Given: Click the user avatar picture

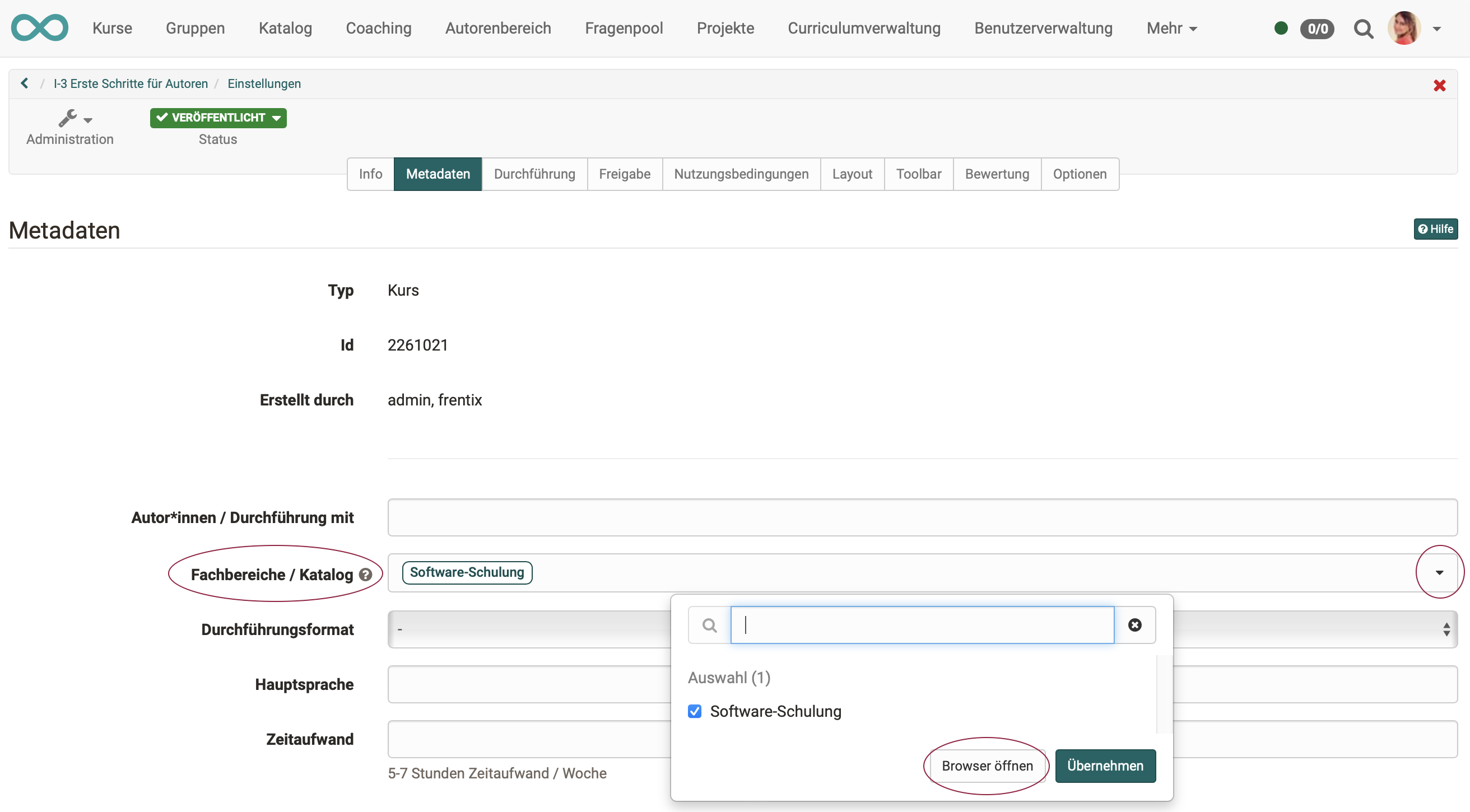Looking at the screenshot, I should (1404, 28).
